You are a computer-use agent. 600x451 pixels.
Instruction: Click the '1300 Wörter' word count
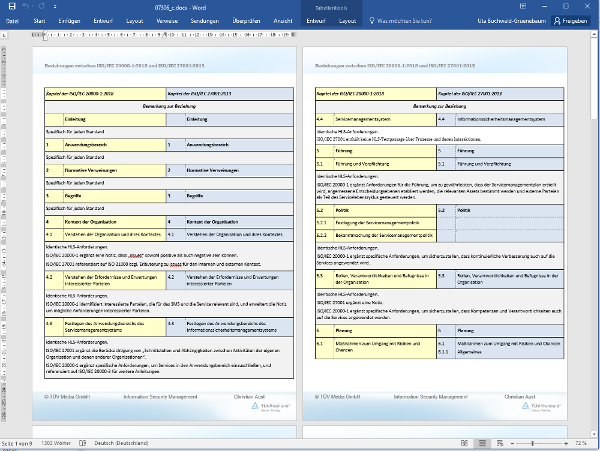click(55, 443)
